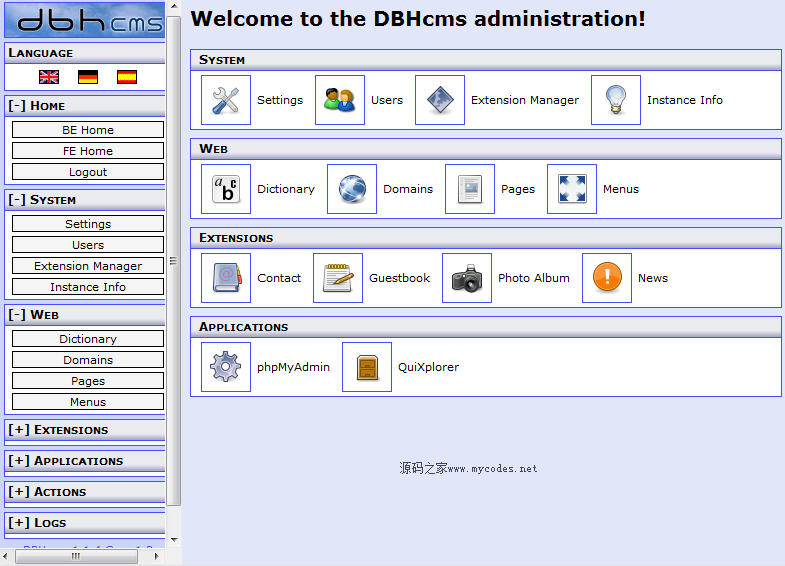Viewport: 785px width, 566px height.
Task: Click Pages label in Web panel
Action: coord(518,190)
